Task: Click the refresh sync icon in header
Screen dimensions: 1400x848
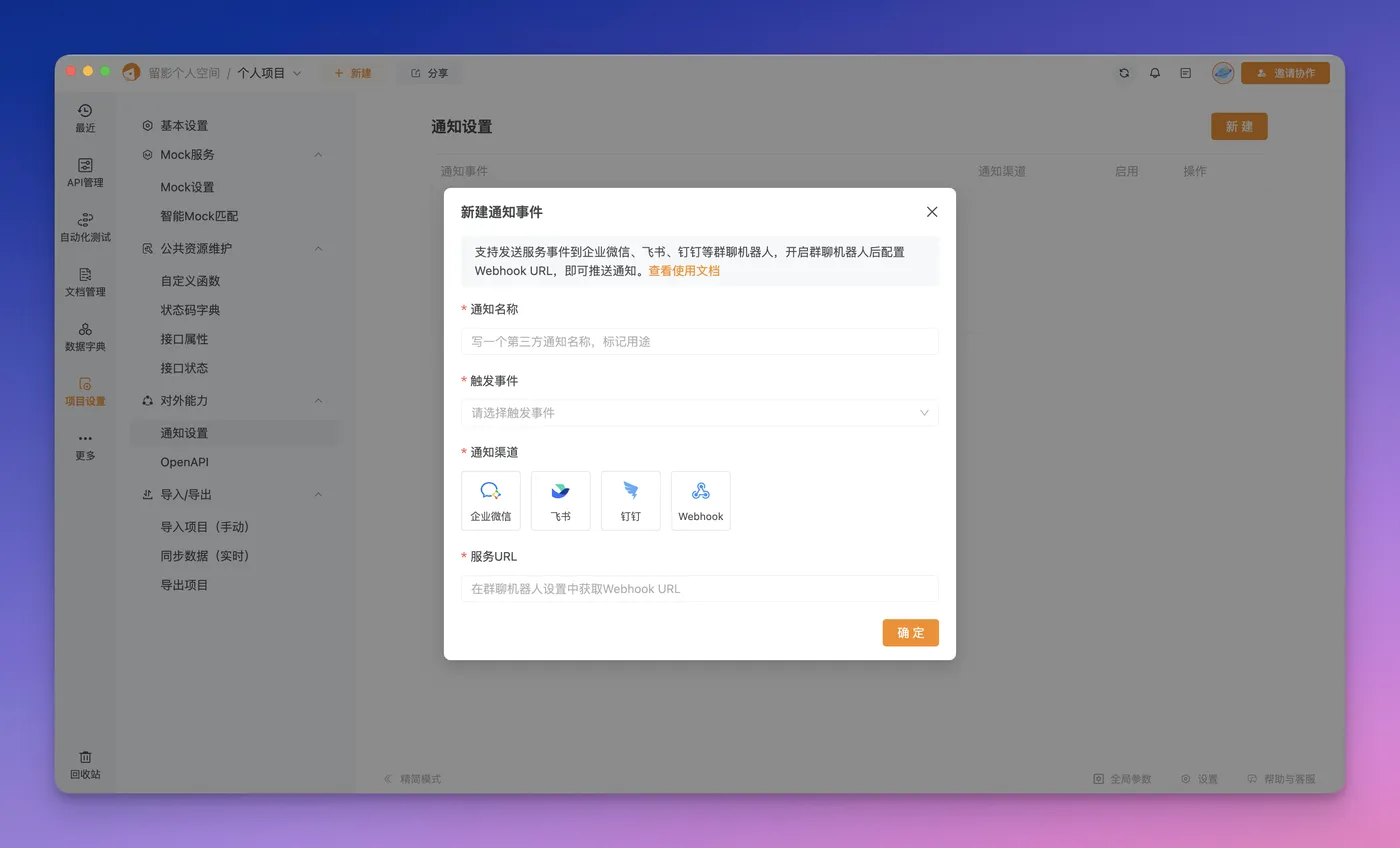Action: (1124, 73)
